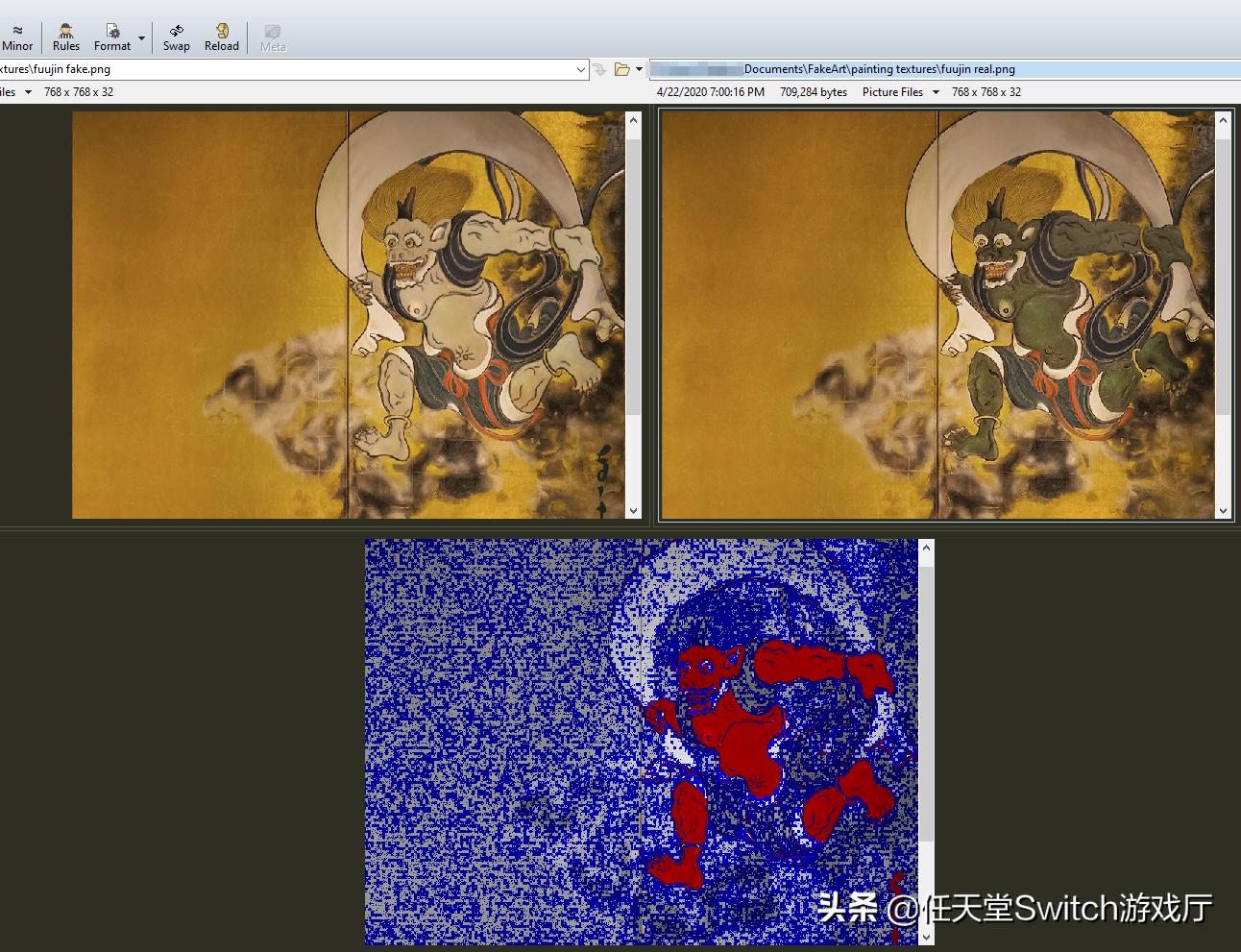Expand arrow beside left open-folder icon

[639, 69]
